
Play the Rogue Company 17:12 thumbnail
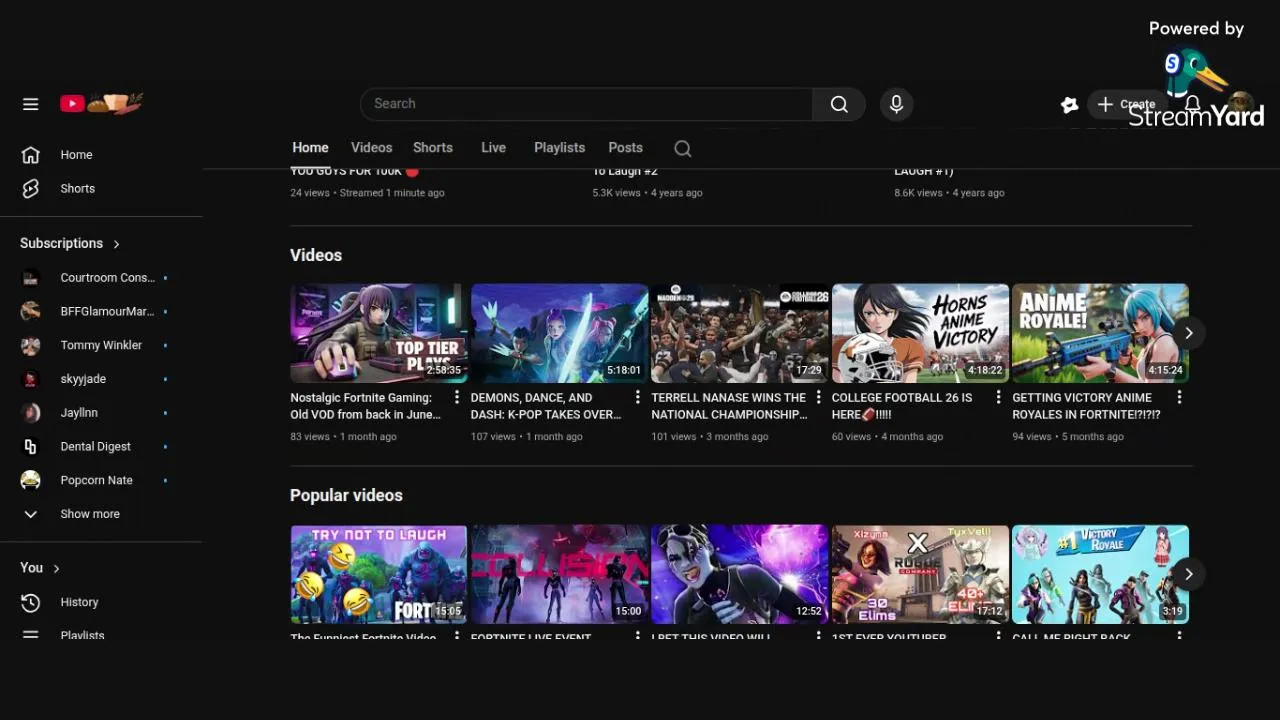[920, 574]
